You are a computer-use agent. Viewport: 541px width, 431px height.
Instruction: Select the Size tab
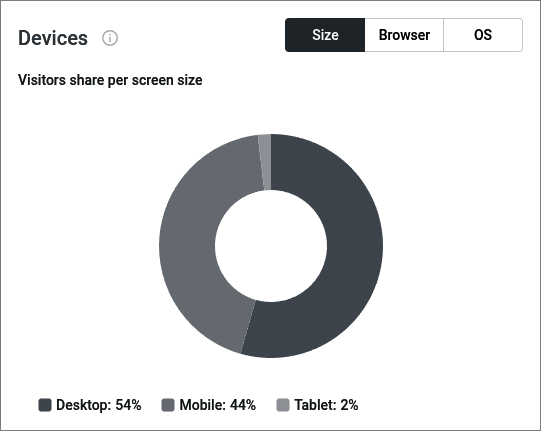tap(325, 35)
